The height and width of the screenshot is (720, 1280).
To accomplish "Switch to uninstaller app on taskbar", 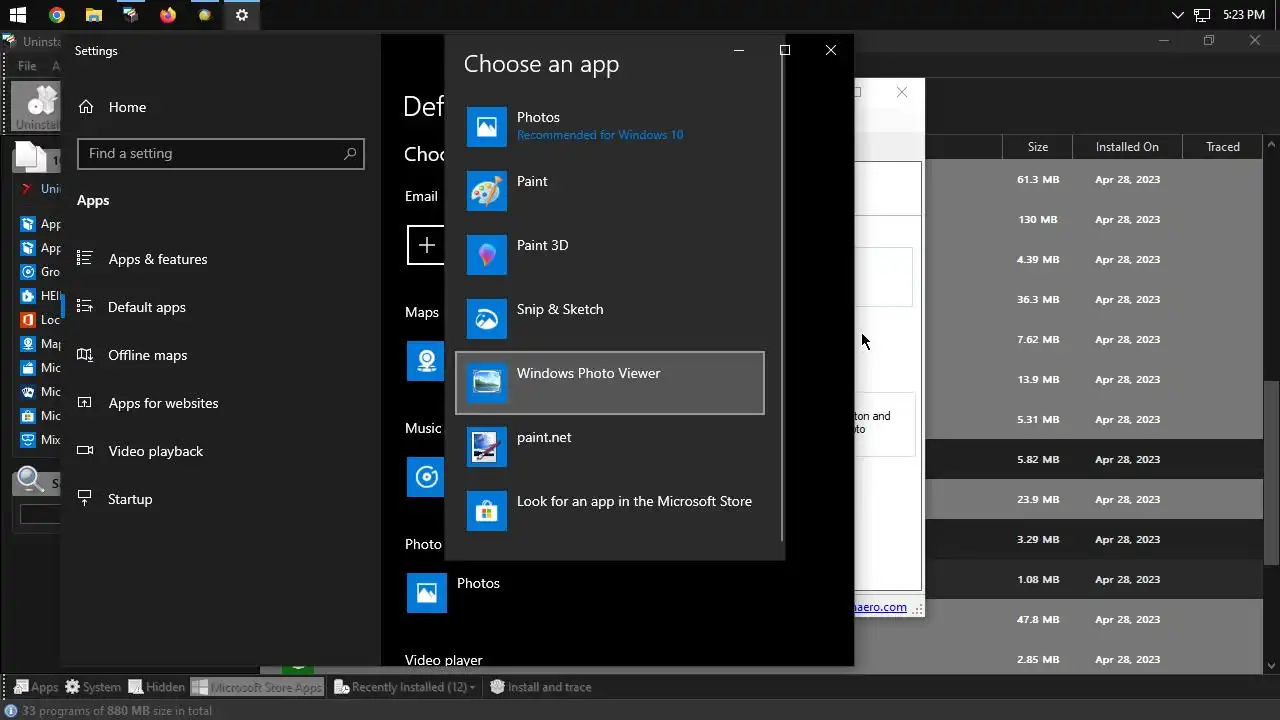I will (x=131, y=15).
